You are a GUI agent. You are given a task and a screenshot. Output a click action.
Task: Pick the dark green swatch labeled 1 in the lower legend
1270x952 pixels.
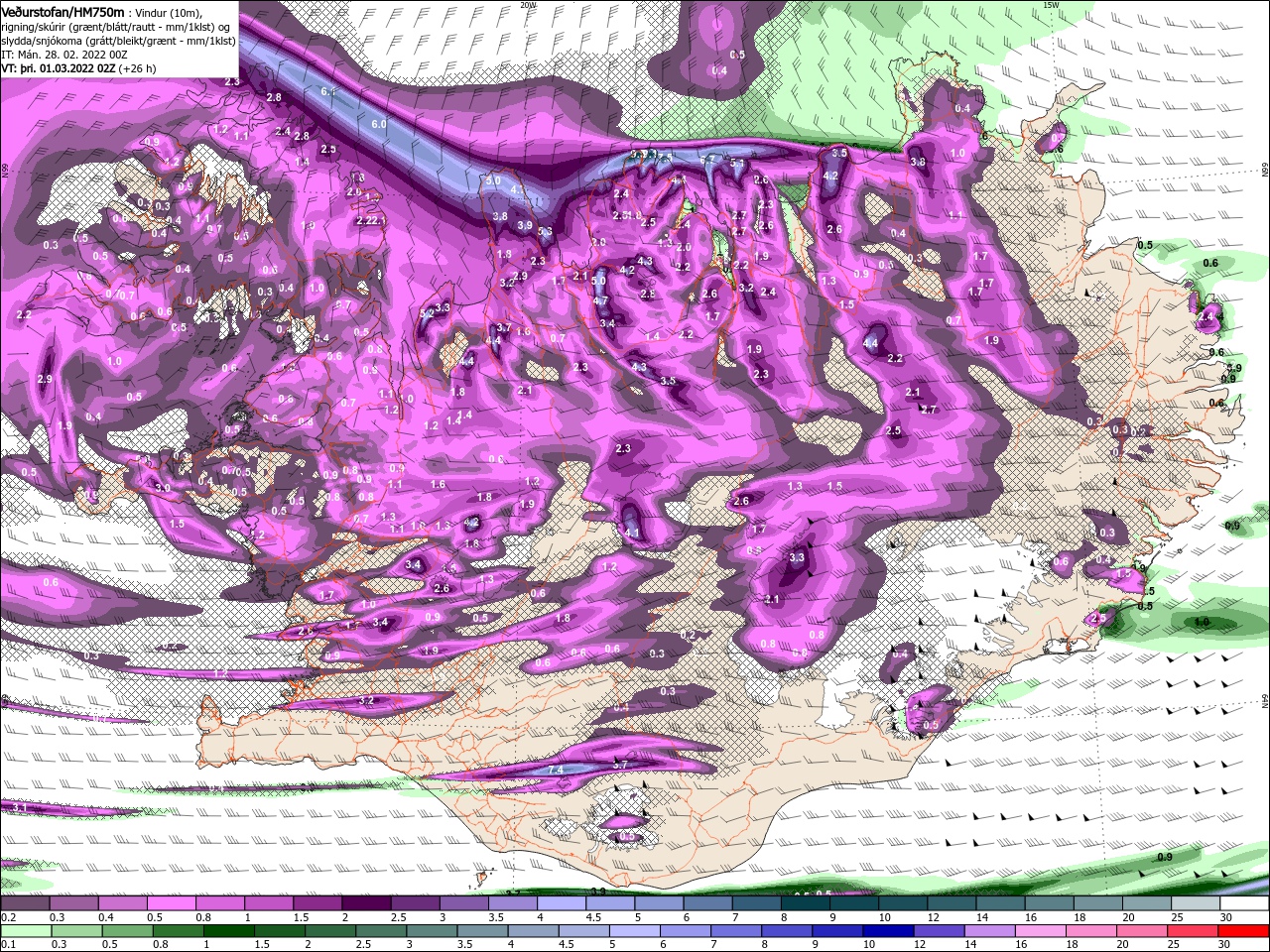[x=229, y=930]
